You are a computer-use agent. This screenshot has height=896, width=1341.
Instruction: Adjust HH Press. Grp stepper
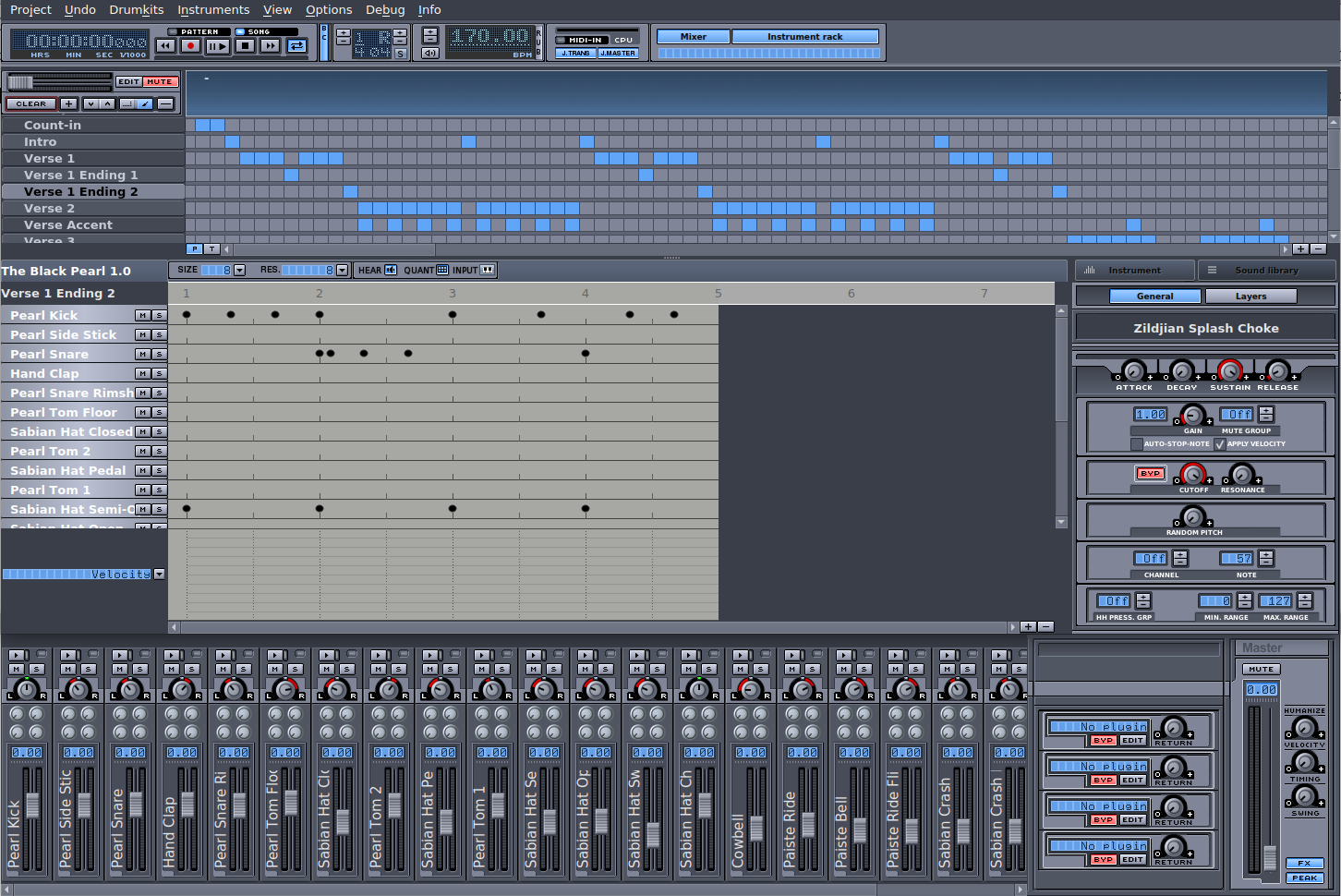(1143, 600)
